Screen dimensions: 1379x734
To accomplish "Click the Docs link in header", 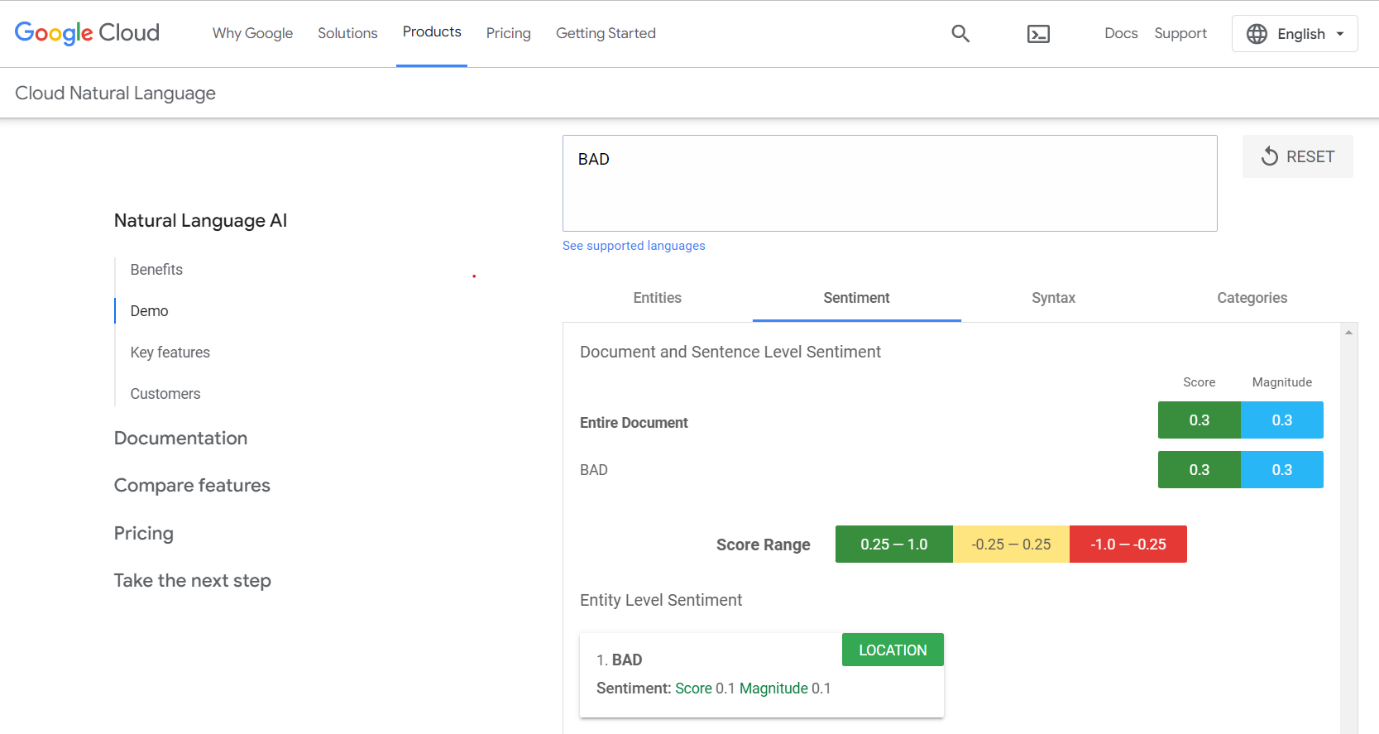I will tap(1120, 33).
